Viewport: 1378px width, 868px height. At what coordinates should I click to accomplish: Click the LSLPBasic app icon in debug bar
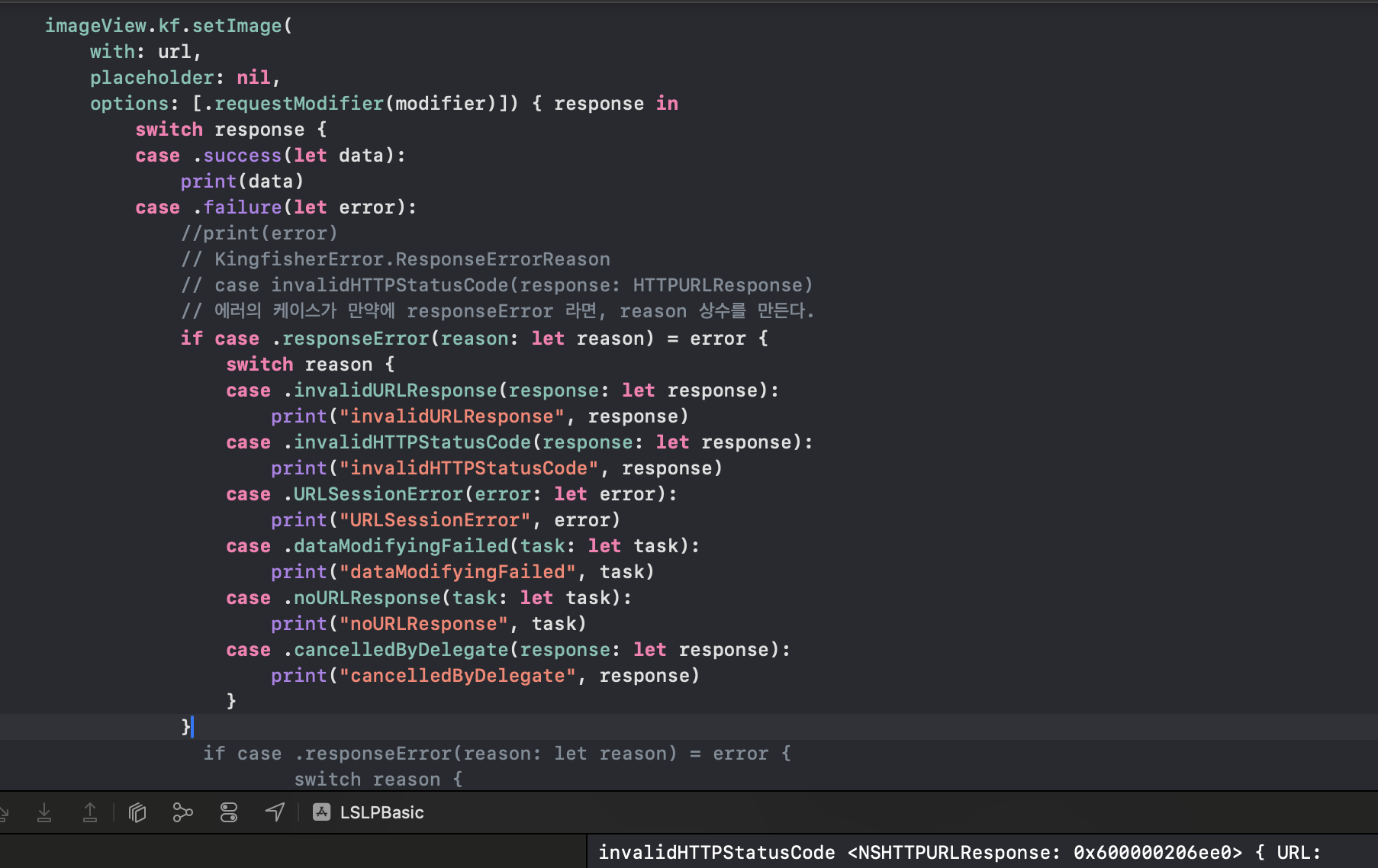click(322, 812)
